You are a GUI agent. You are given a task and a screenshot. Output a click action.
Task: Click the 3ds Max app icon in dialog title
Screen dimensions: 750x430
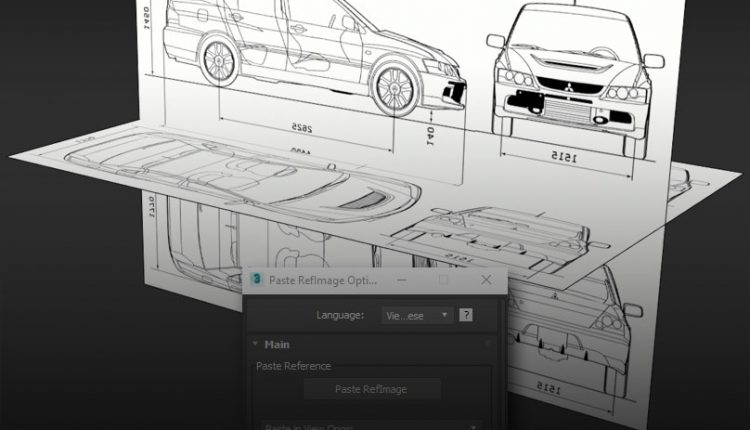[x=258, y=281]
